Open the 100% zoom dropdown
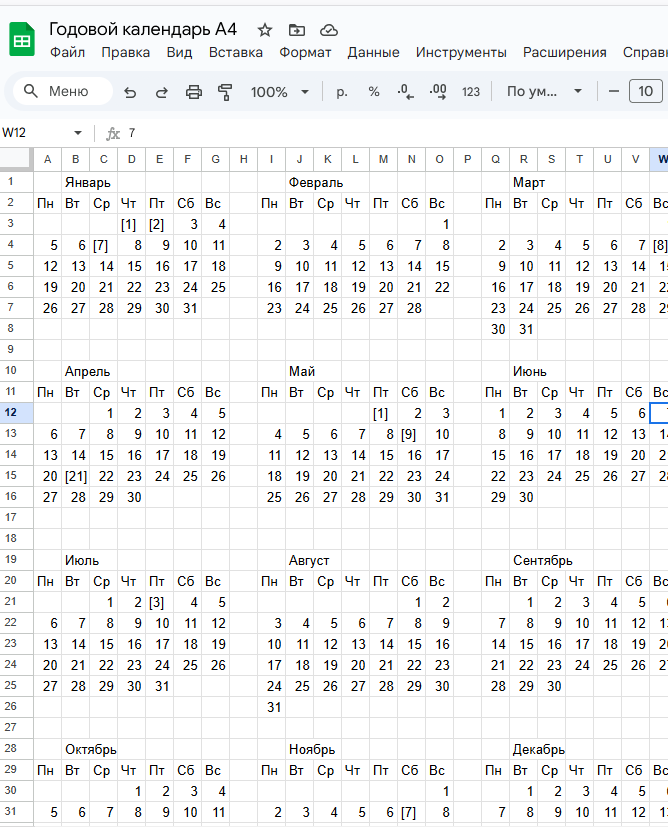Screen dimensions: 668x827 [x=279, y=92]
